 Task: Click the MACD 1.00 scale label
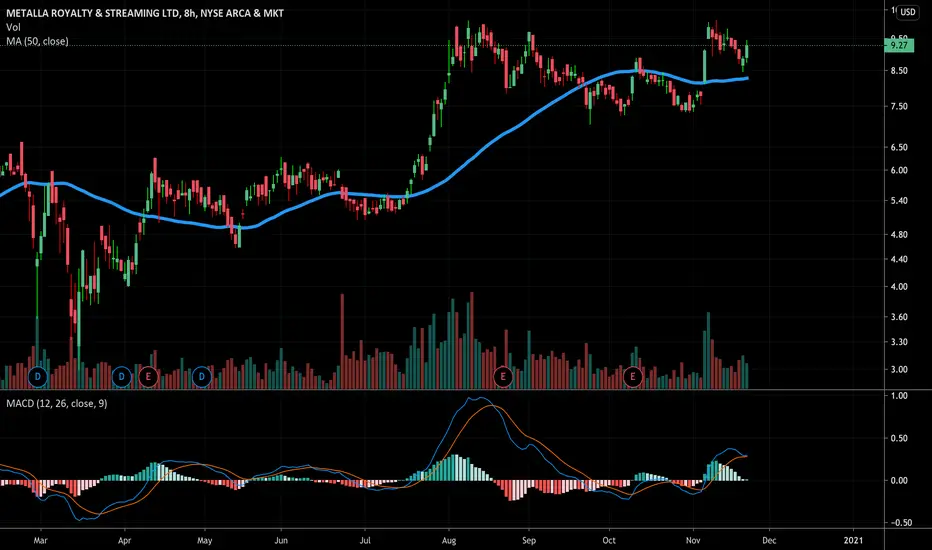tap(899, 396)
